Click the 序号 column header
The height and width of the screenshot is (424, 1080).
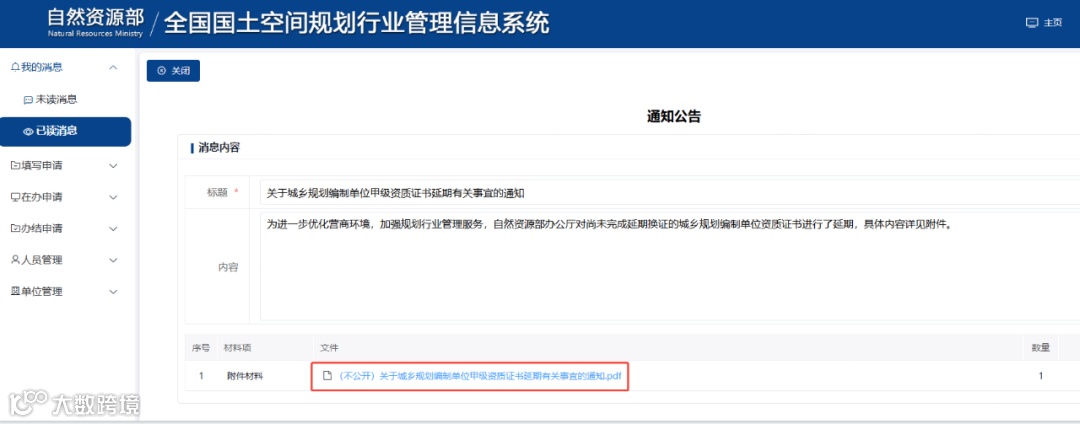(200, 348)
